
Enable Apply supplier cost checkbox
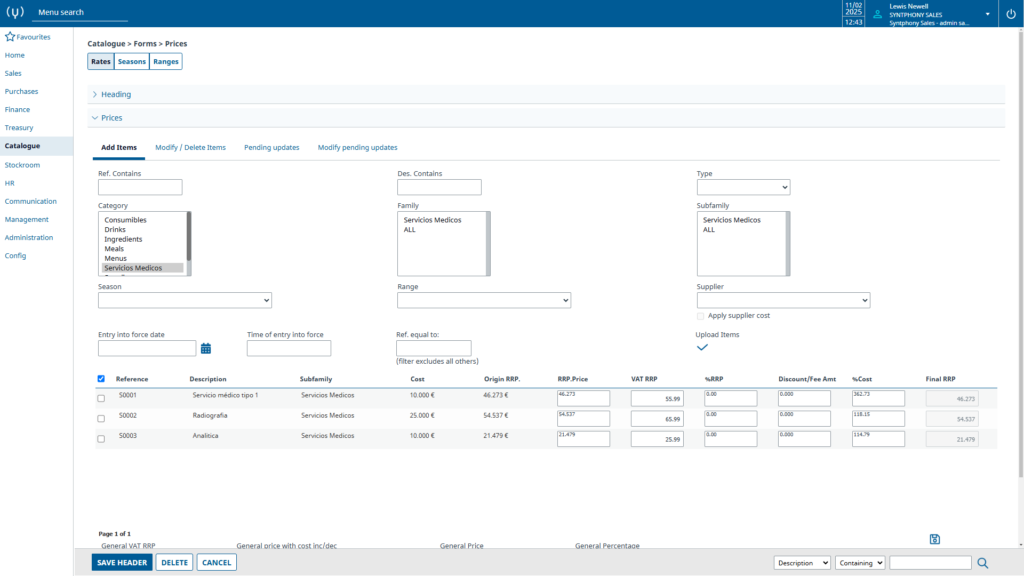pos(701,316)
